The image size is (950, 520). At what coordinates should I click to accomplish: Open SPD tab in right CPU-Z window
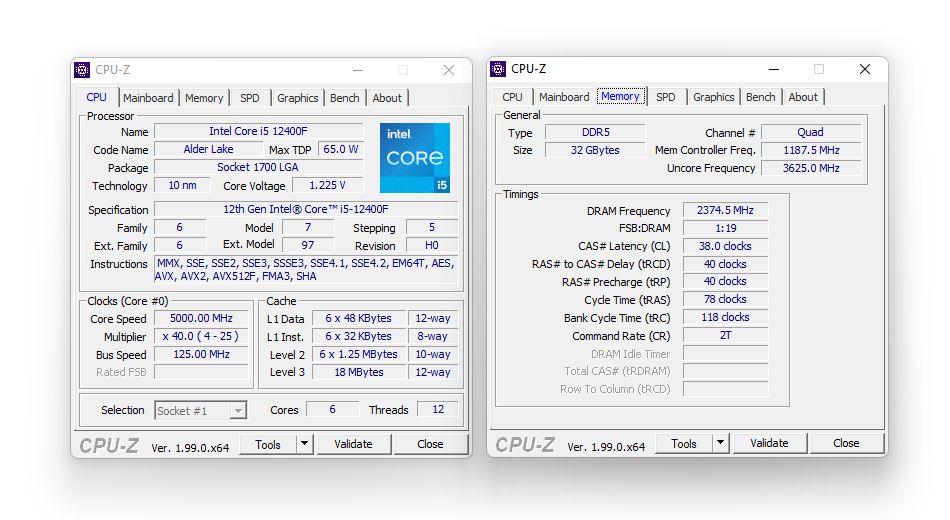point(665,97)
